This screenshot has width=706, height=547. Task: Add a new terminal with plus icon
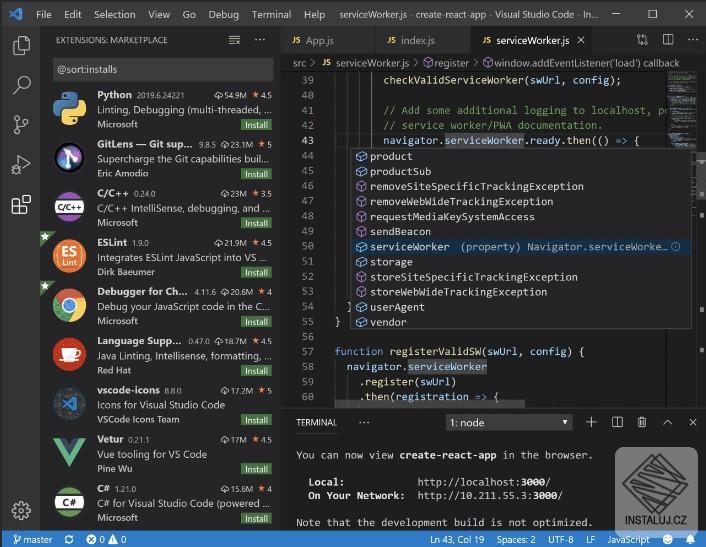click(x=591, y=422)
